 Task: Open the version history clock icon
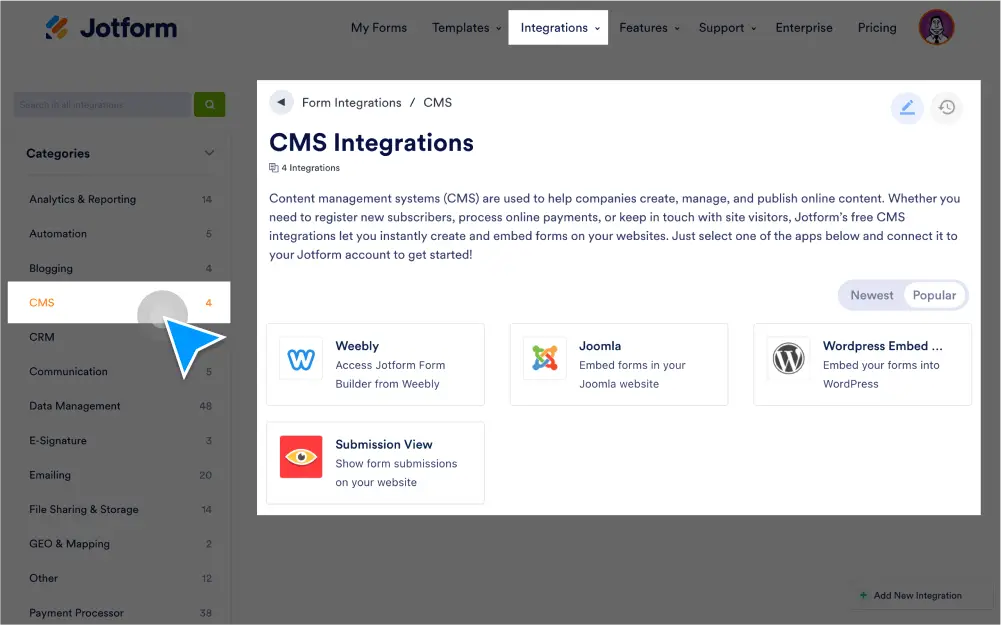point(946,107)
